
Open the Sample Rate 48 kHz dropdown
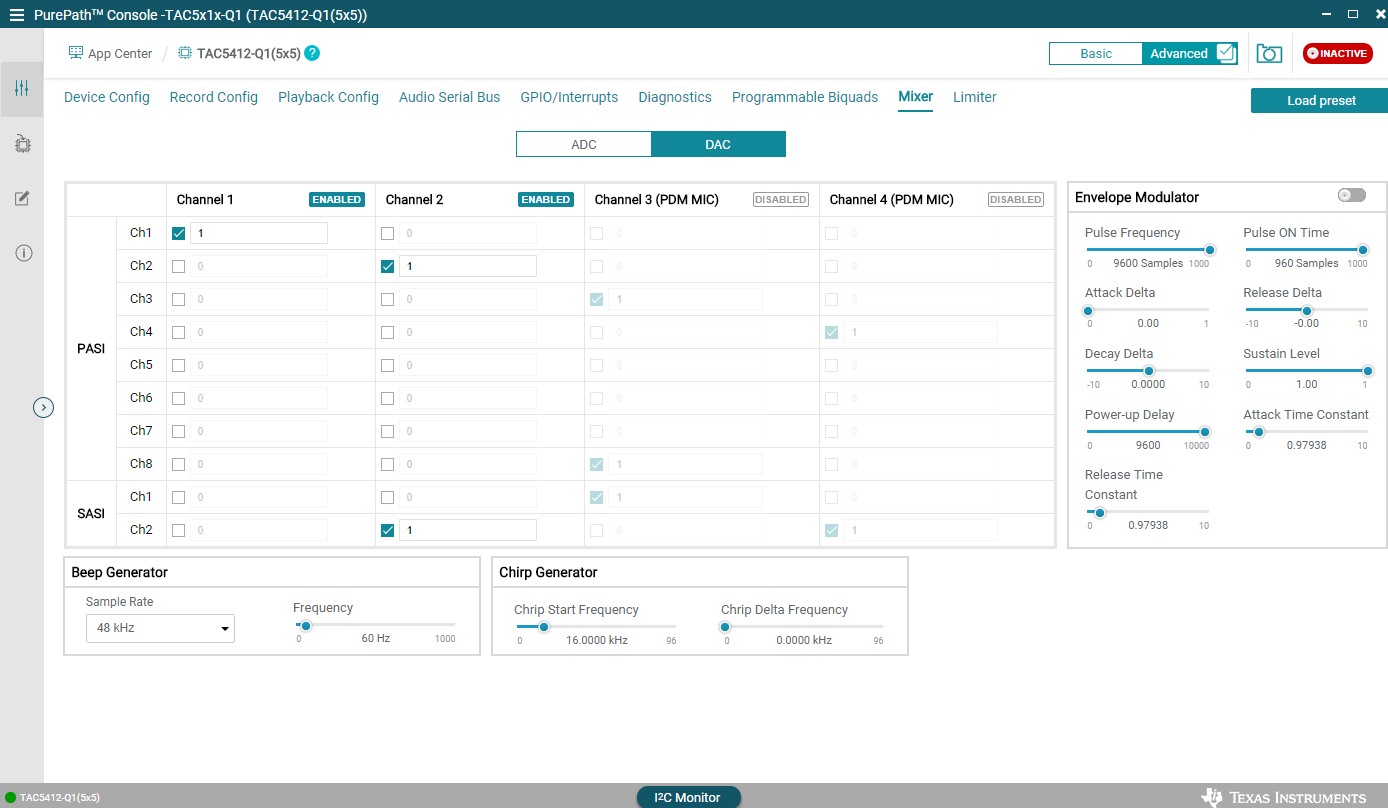coord(160,628)
